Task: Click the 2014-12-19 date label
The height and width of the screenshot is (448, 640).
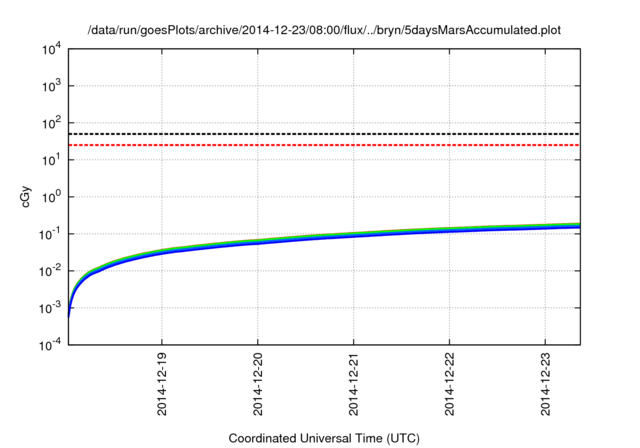Action: pos(162,384)
